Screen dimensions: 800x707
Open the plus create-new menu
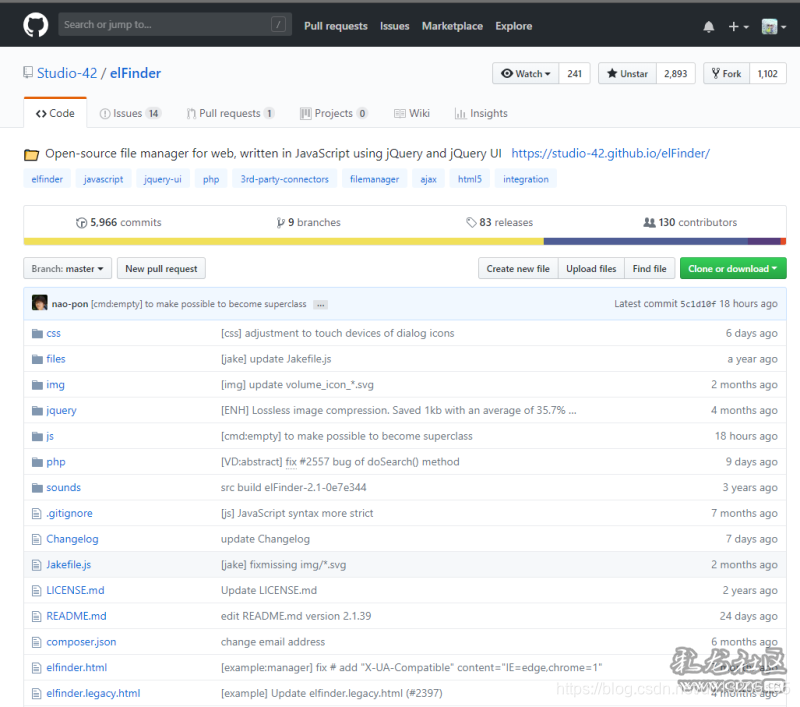click(738, 27)
